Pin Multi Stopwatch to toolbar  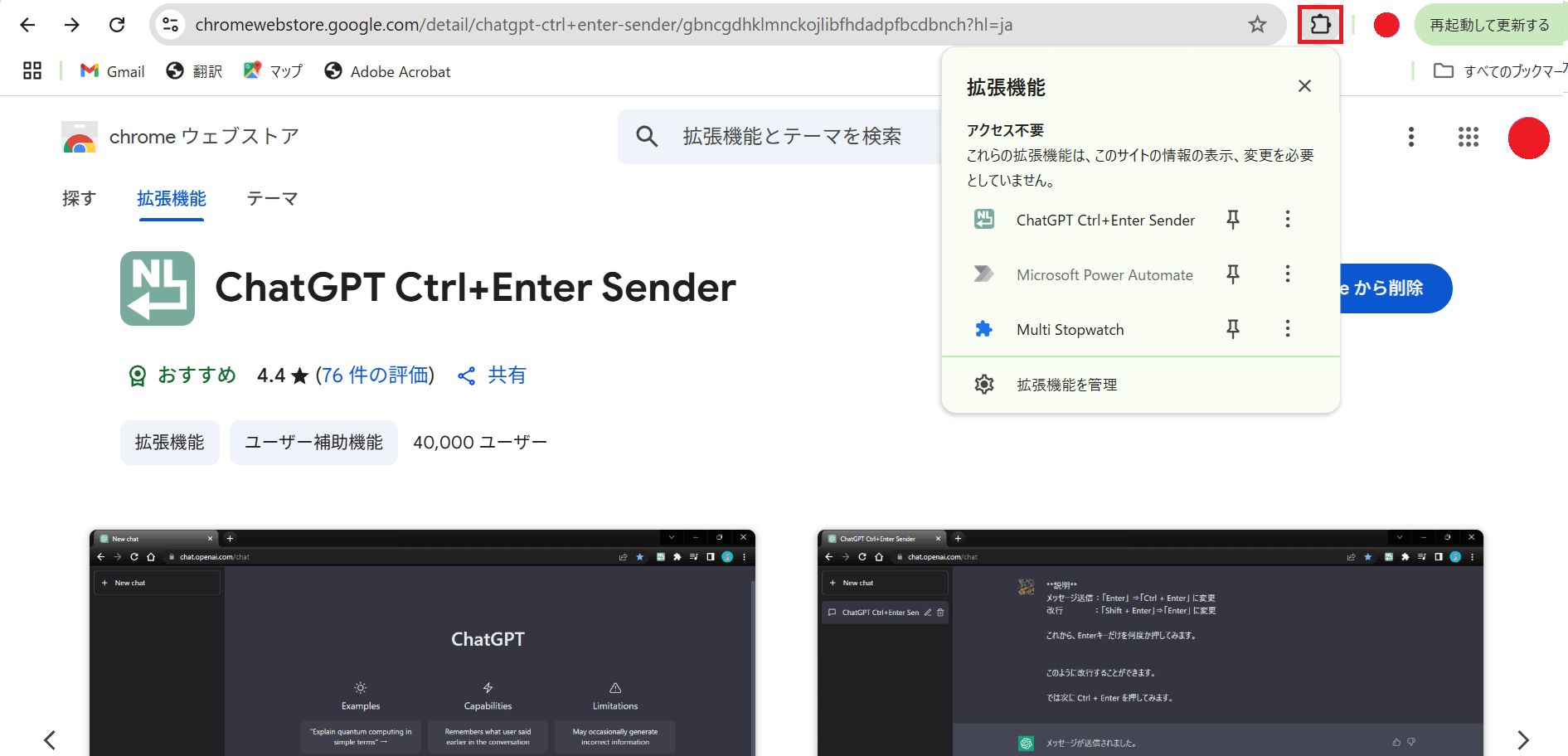(x=1233, y=329)
